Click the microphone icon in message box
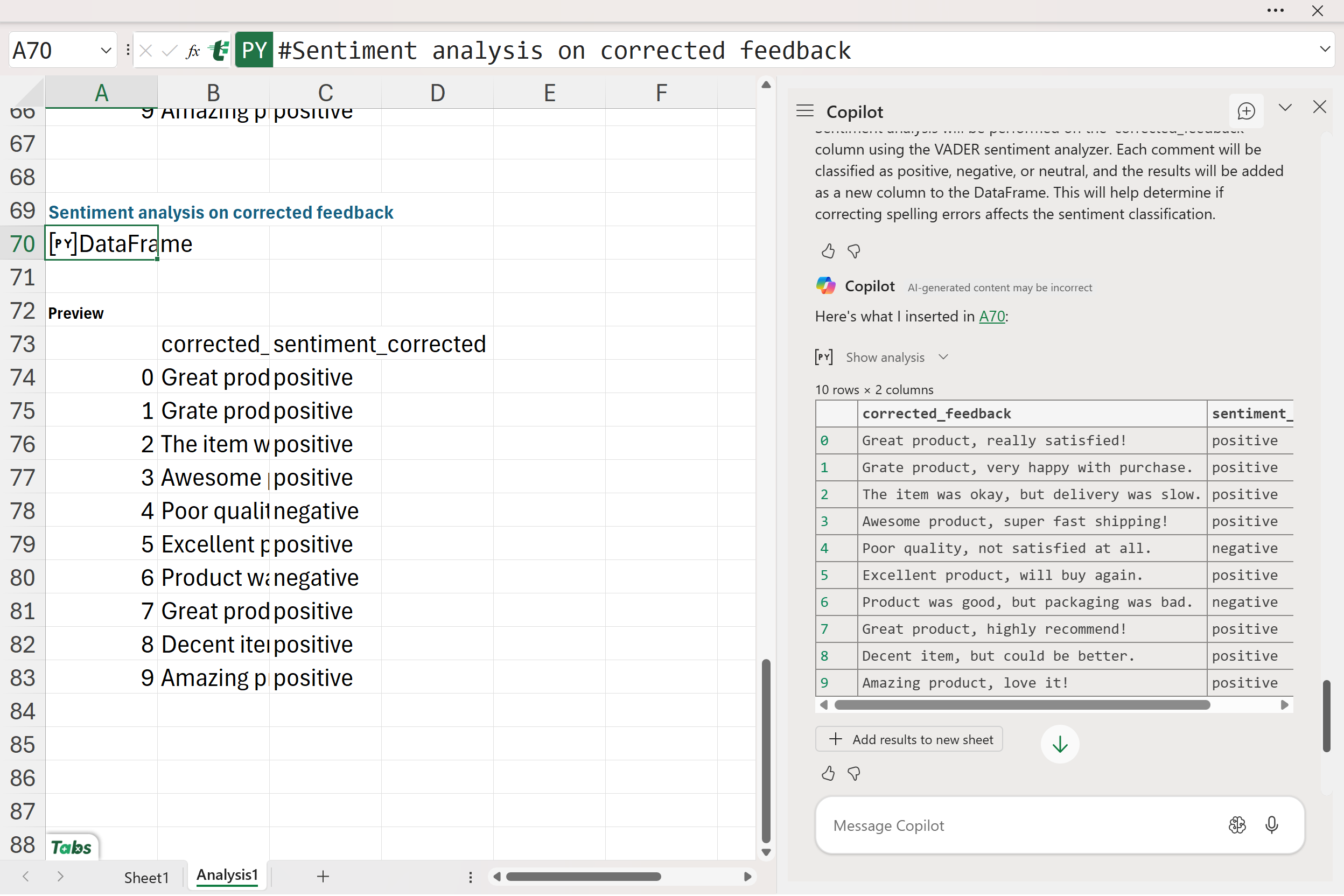 coord(1271,825)
